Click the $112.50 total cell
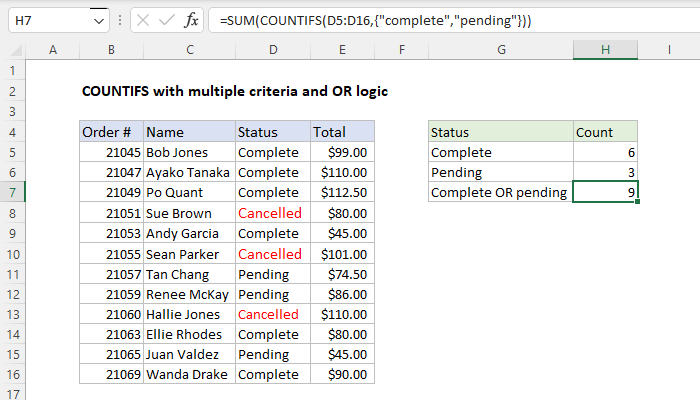700x400 pixels. point(342,193)
